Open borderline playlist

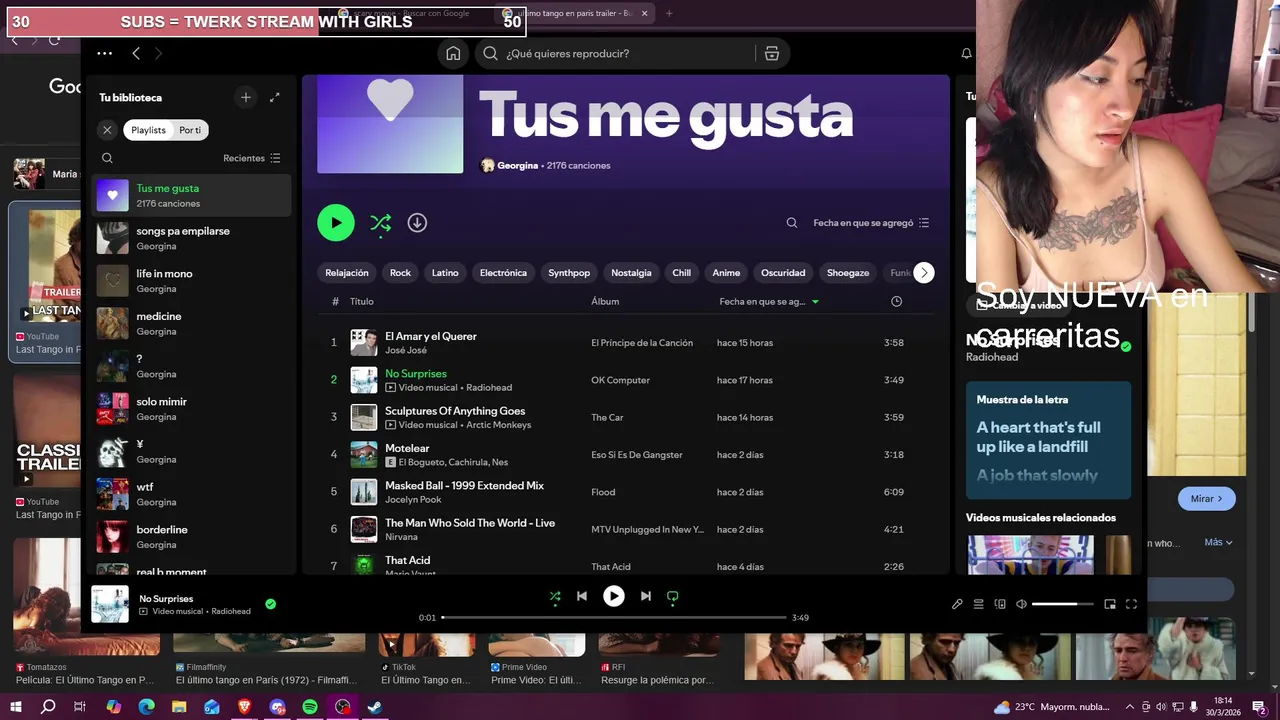coord(192,537)
